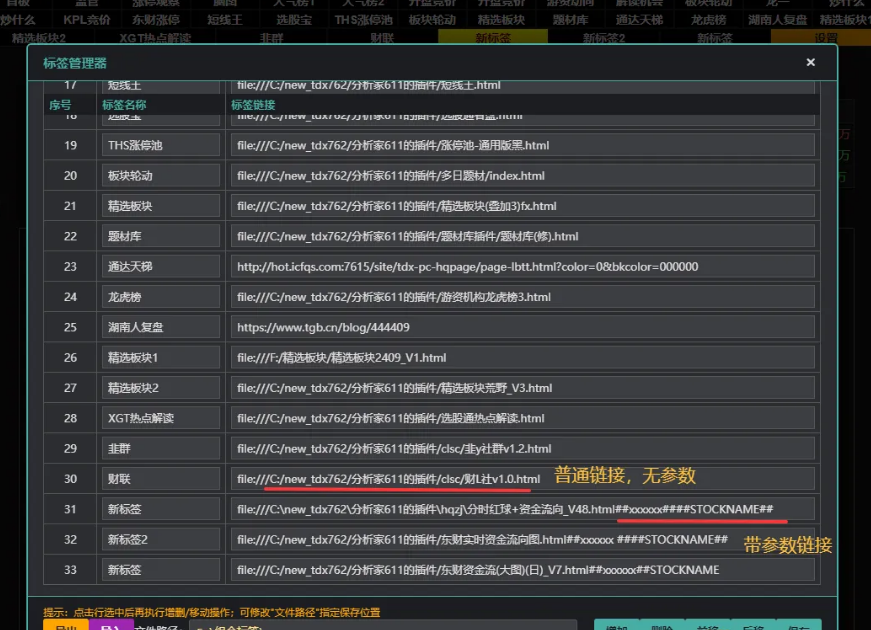Switch to the highlighted 新标签 tab

tap(493, 38)
